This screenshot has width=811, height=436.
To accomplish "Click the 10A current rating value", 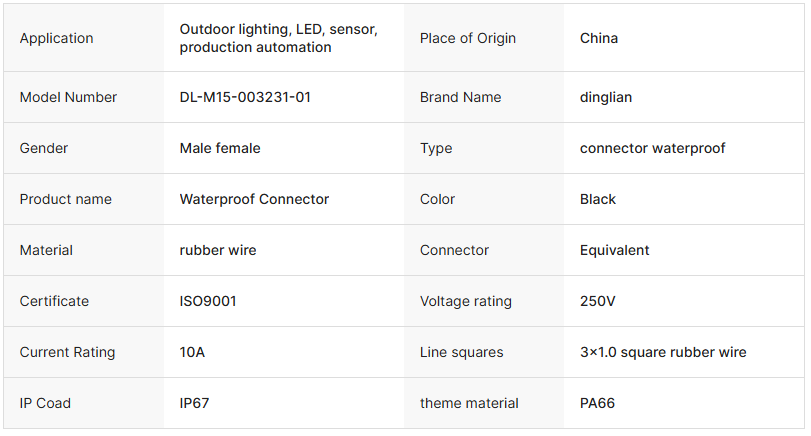I will point(192,352).
